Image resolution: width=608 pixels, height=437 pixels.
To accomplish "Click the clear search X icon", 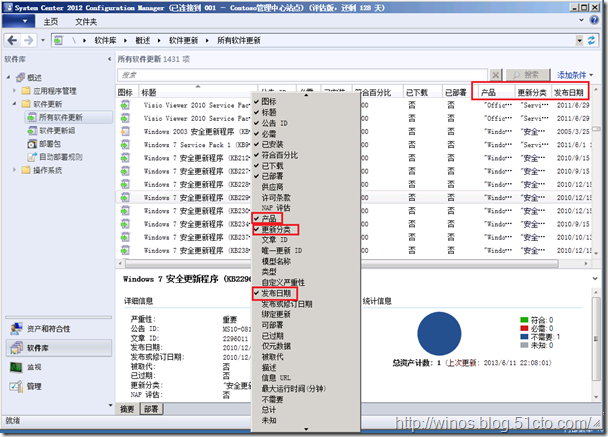I will [x=496, y=74].
